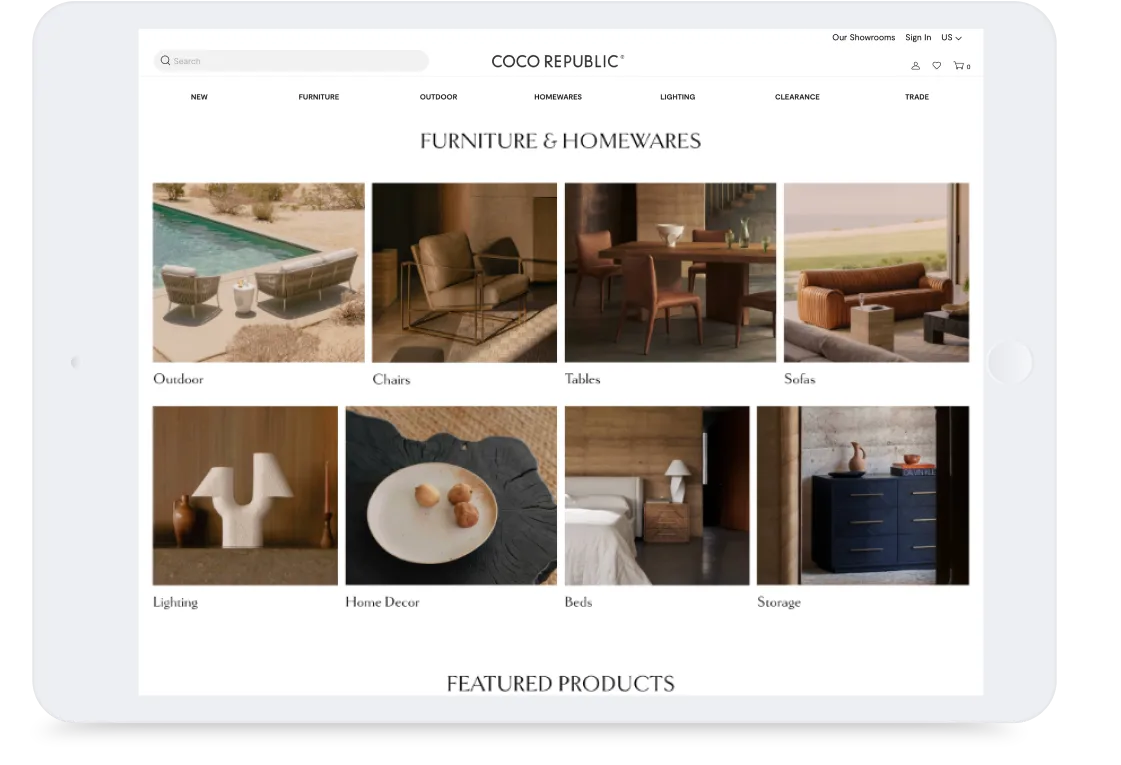1121x765 pixels.
Task: Select the Tables category image
Action: [670, 271]
